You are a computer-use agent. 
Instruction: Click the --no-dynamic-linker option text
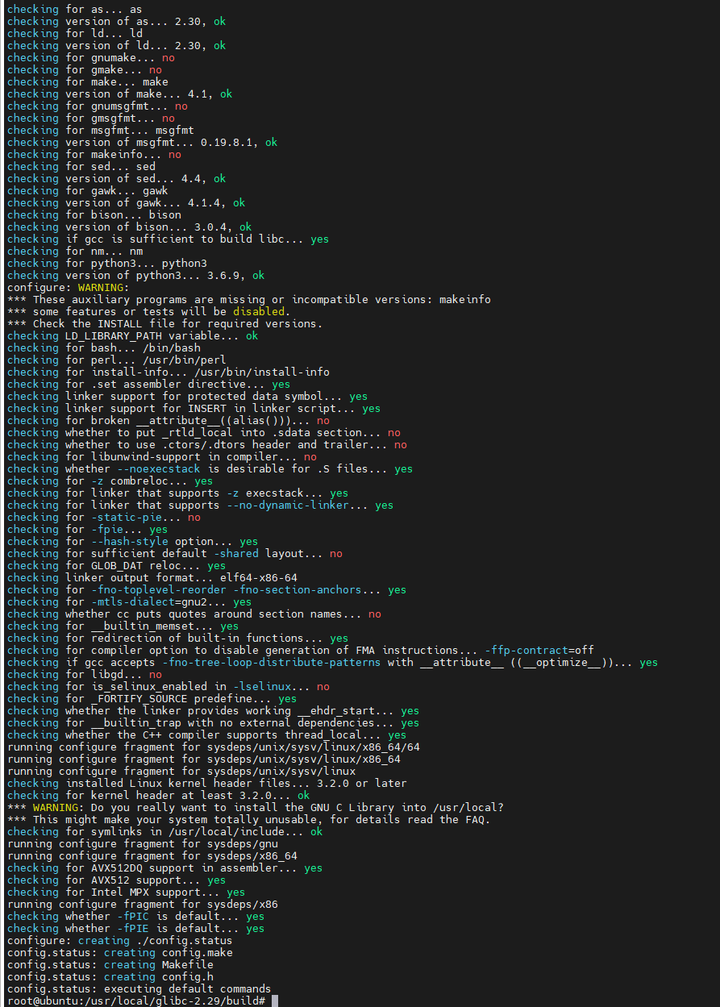tap(288, 505)
